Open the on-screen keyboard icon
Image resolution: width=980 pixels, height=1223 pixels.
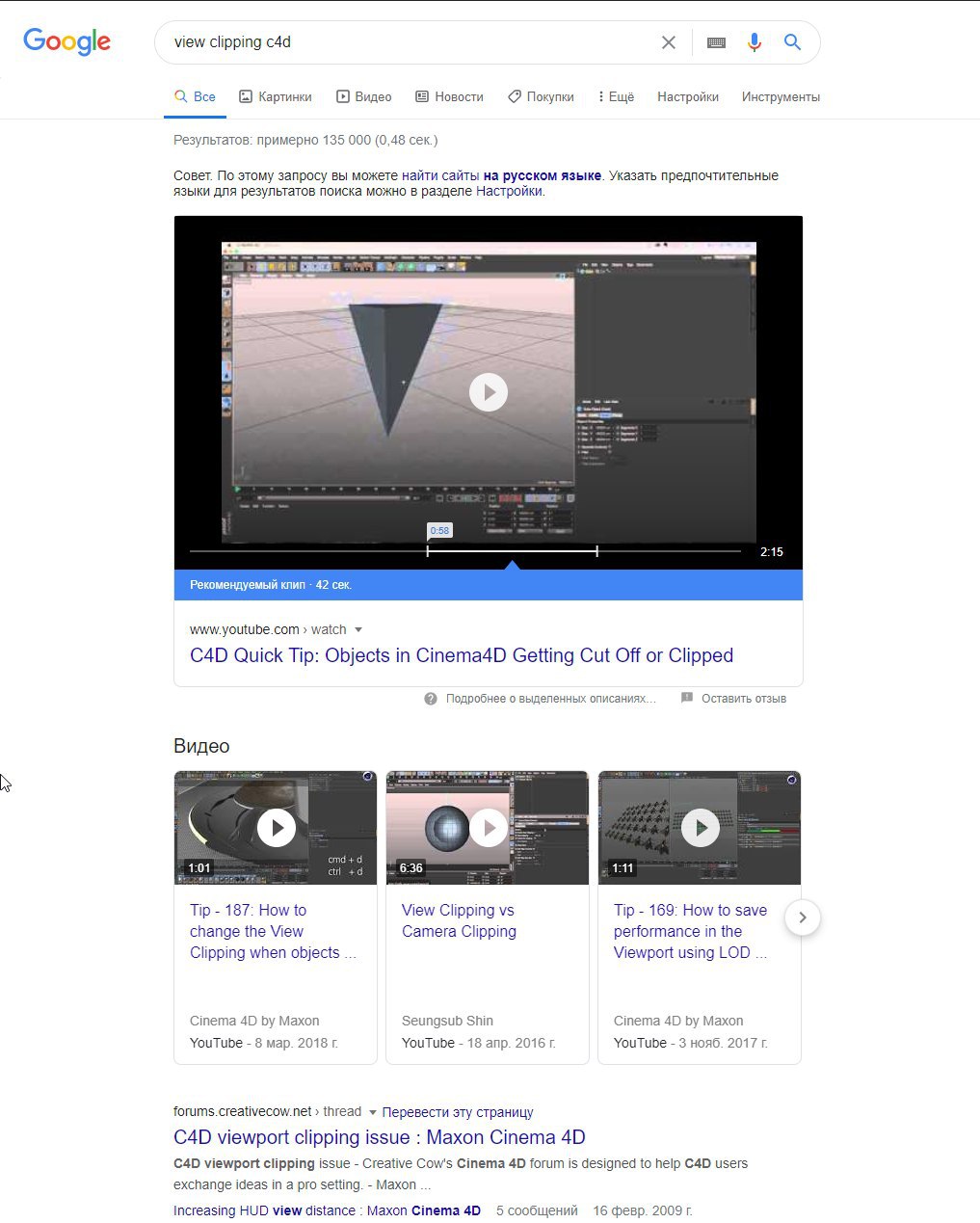click(x=716, y=42)
